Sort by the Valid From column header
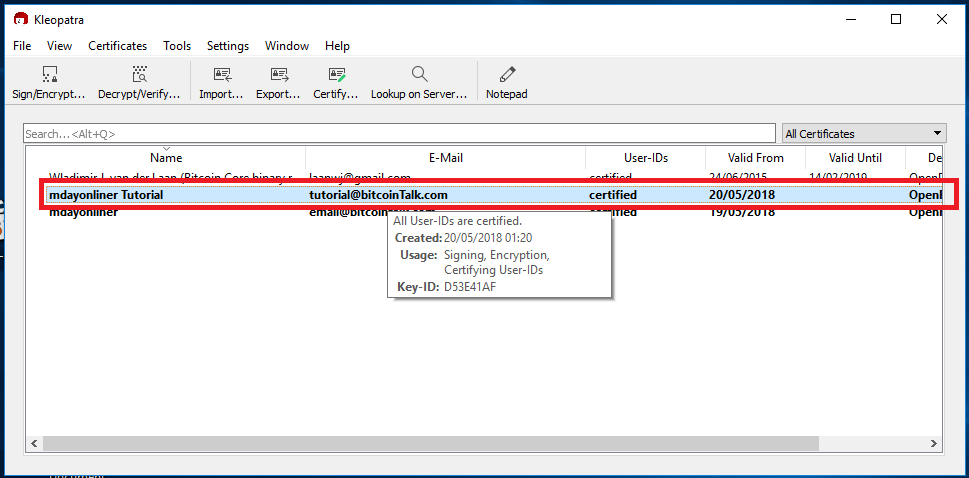This screenshot has height=478, width=969. [755, 158]
